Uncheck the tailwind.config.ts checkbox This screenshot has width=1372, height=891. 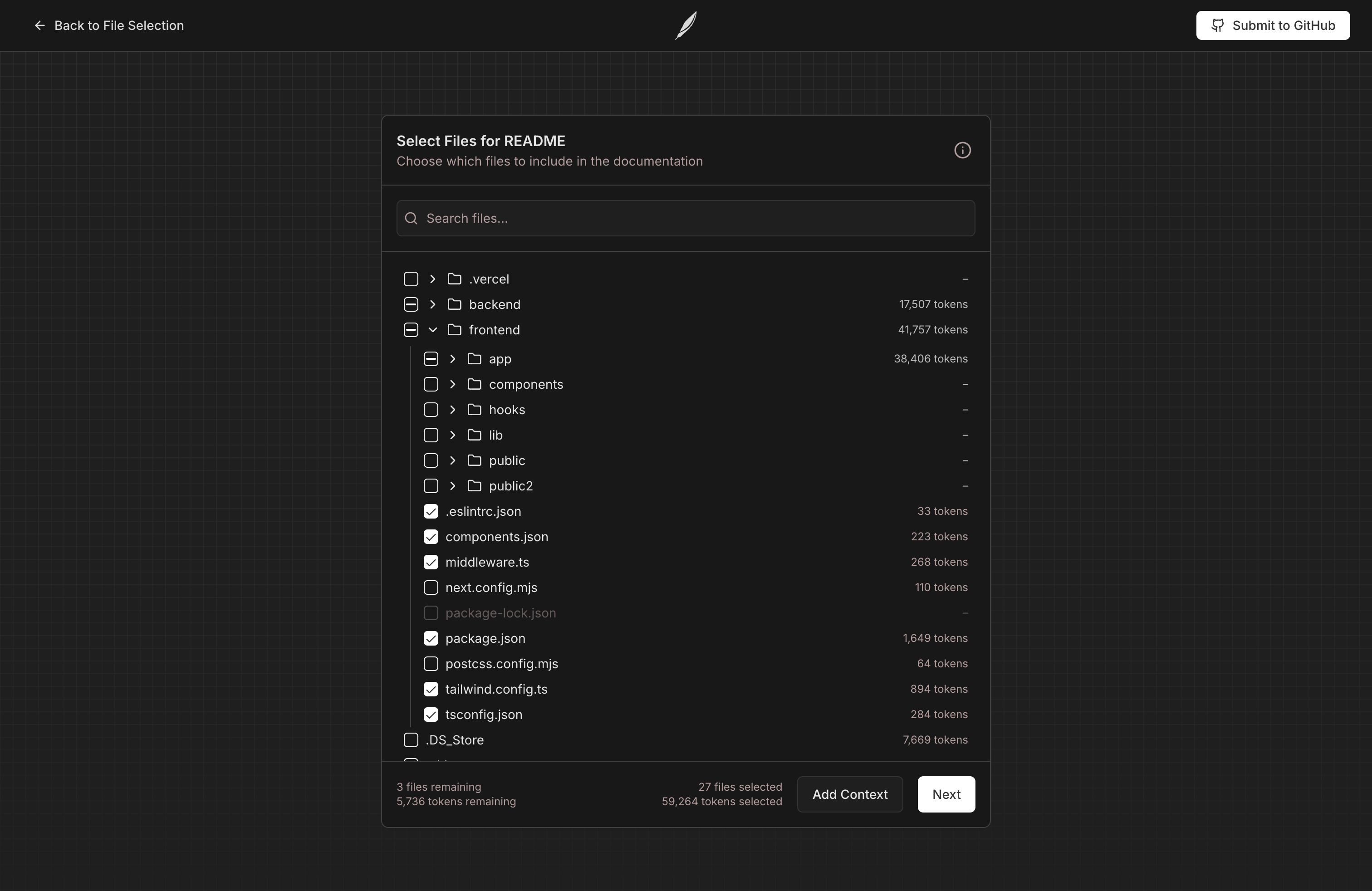coord(431,689)
